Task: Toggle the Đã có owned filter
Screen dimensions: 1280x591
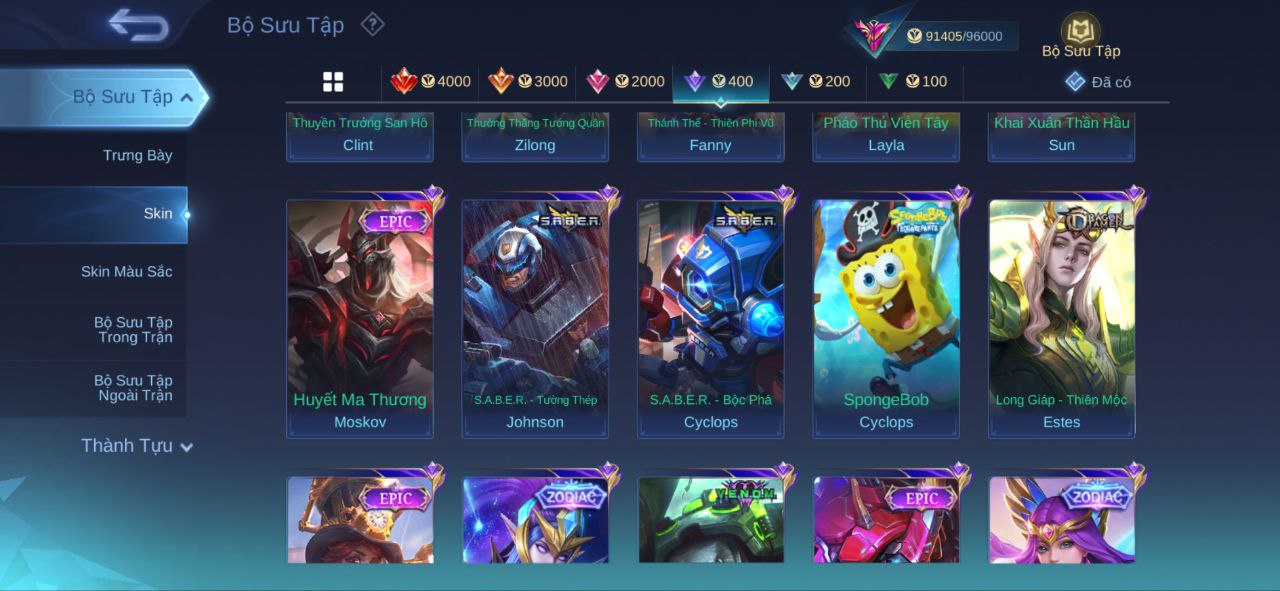Action: (x=1098, y=82)
